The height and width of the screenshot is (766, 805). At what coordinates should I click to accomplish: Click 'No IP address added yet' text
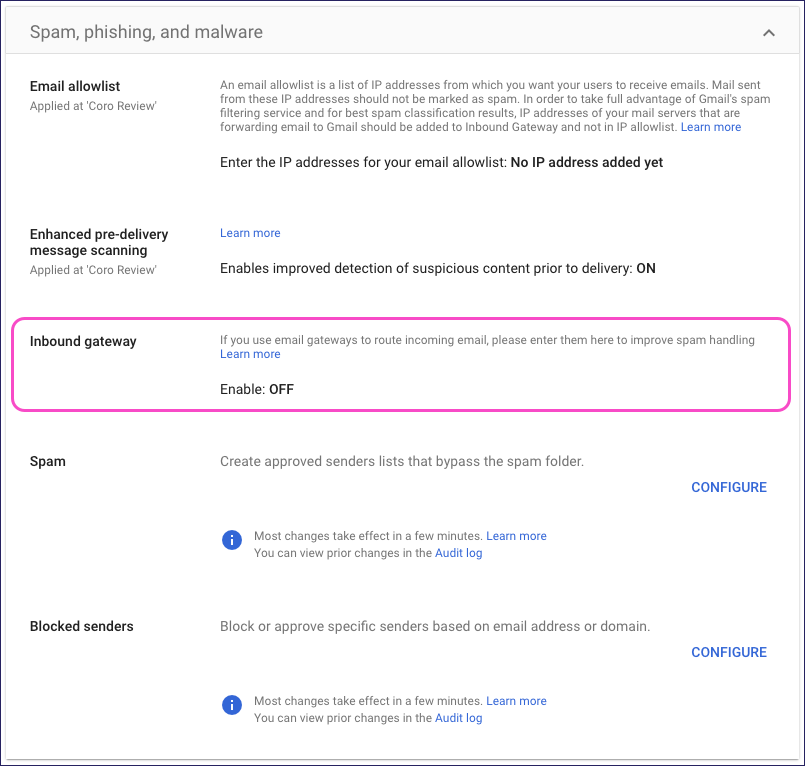pos(586,162)
